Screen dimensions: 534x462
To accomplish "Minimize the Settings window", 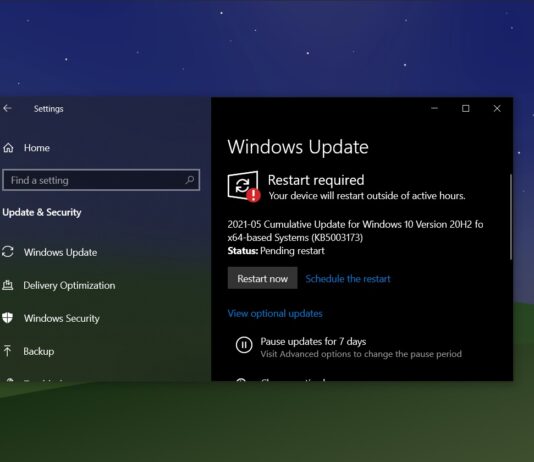I will pyautogui.click(x=434, y=108).
